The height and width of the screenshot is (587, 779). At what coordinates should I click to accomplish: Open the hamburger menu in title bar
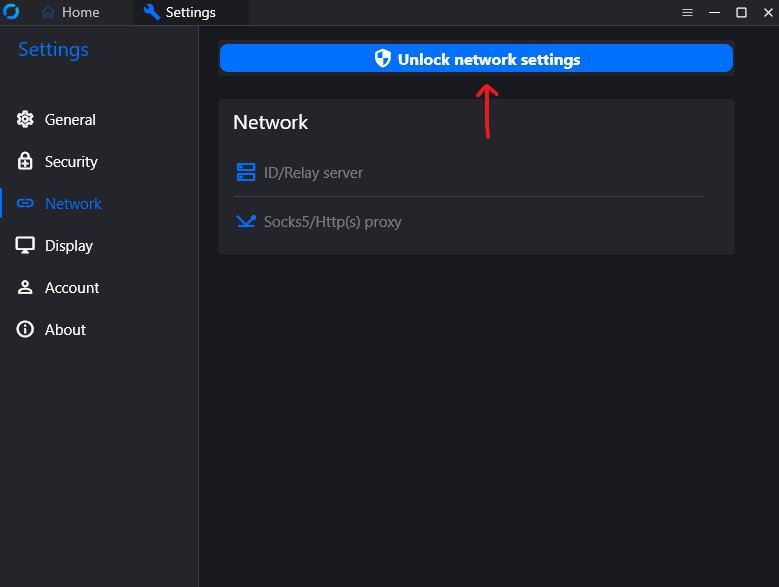click(687, 13)
